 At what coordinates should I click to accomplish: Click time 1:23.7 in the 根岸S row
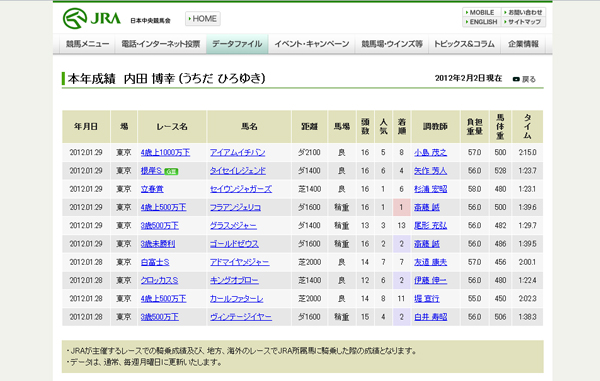pyautogui.click(x=527, y=171)
